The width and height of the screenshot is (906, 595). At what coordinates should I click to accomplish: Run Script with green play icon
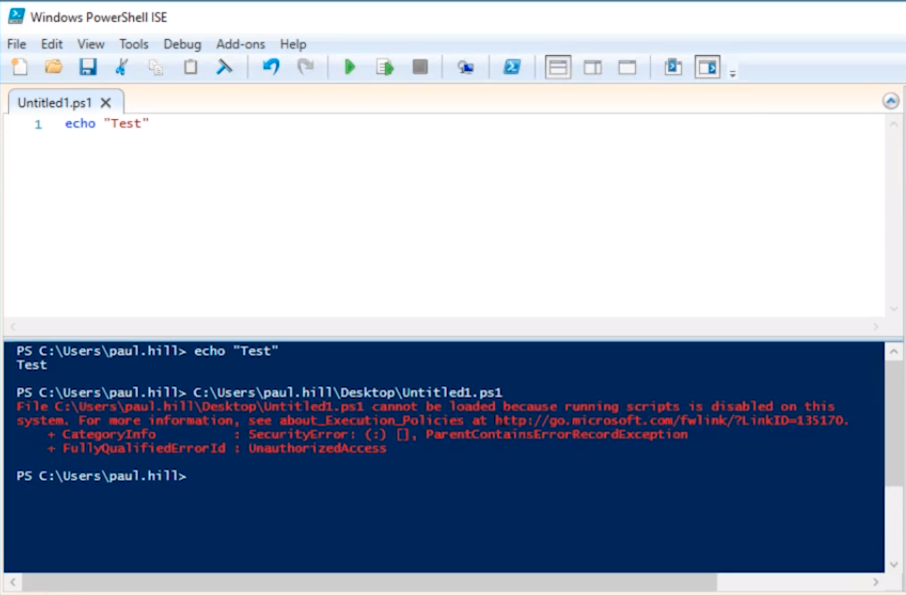(350, 67)
